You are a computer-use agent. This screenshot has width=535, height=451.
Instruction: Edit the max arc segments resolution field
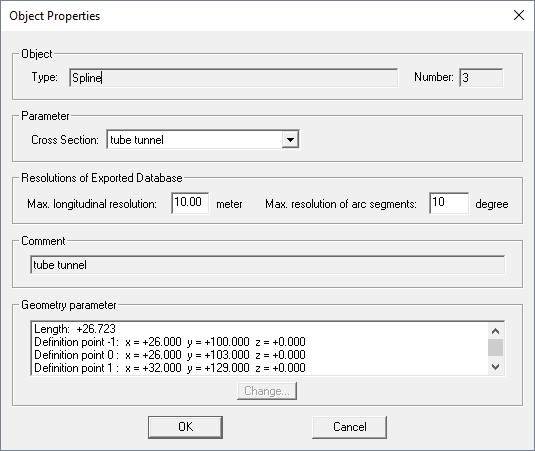[449, 203]
